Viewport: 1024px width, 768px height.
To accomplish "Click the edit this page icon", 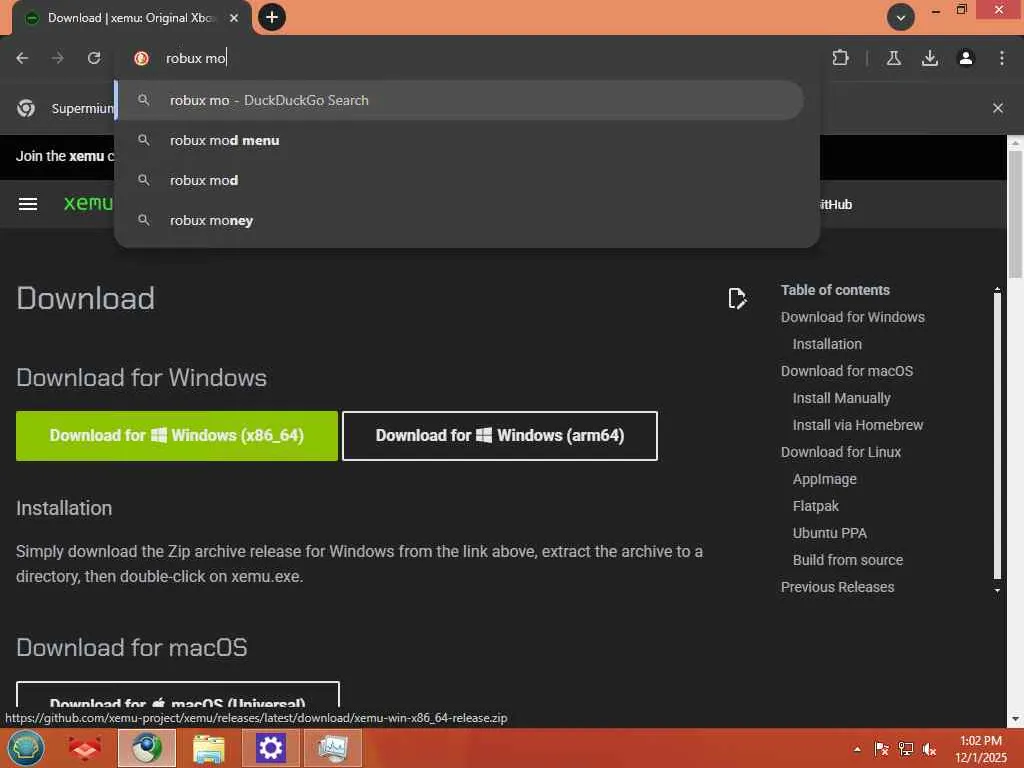I will coord(737,298).
